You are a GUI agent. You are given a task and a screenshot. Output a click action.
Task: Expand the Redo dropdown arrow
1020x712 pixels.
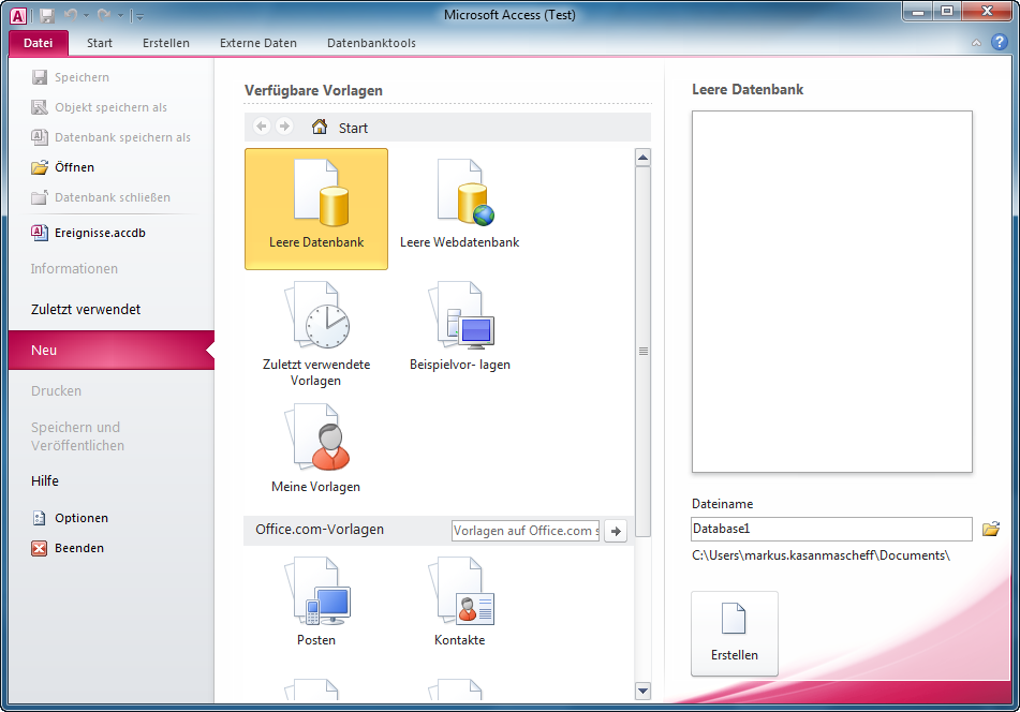point(120,15)
